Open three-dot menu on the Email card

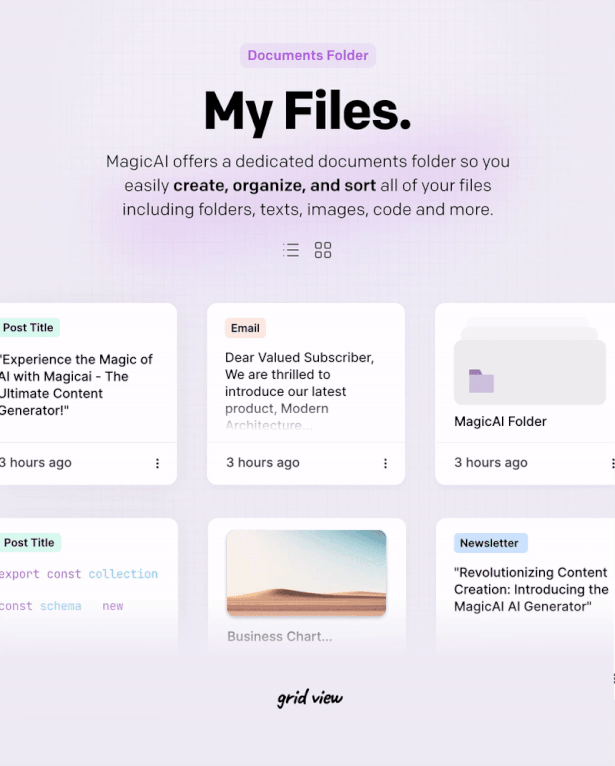pos(385,463)
